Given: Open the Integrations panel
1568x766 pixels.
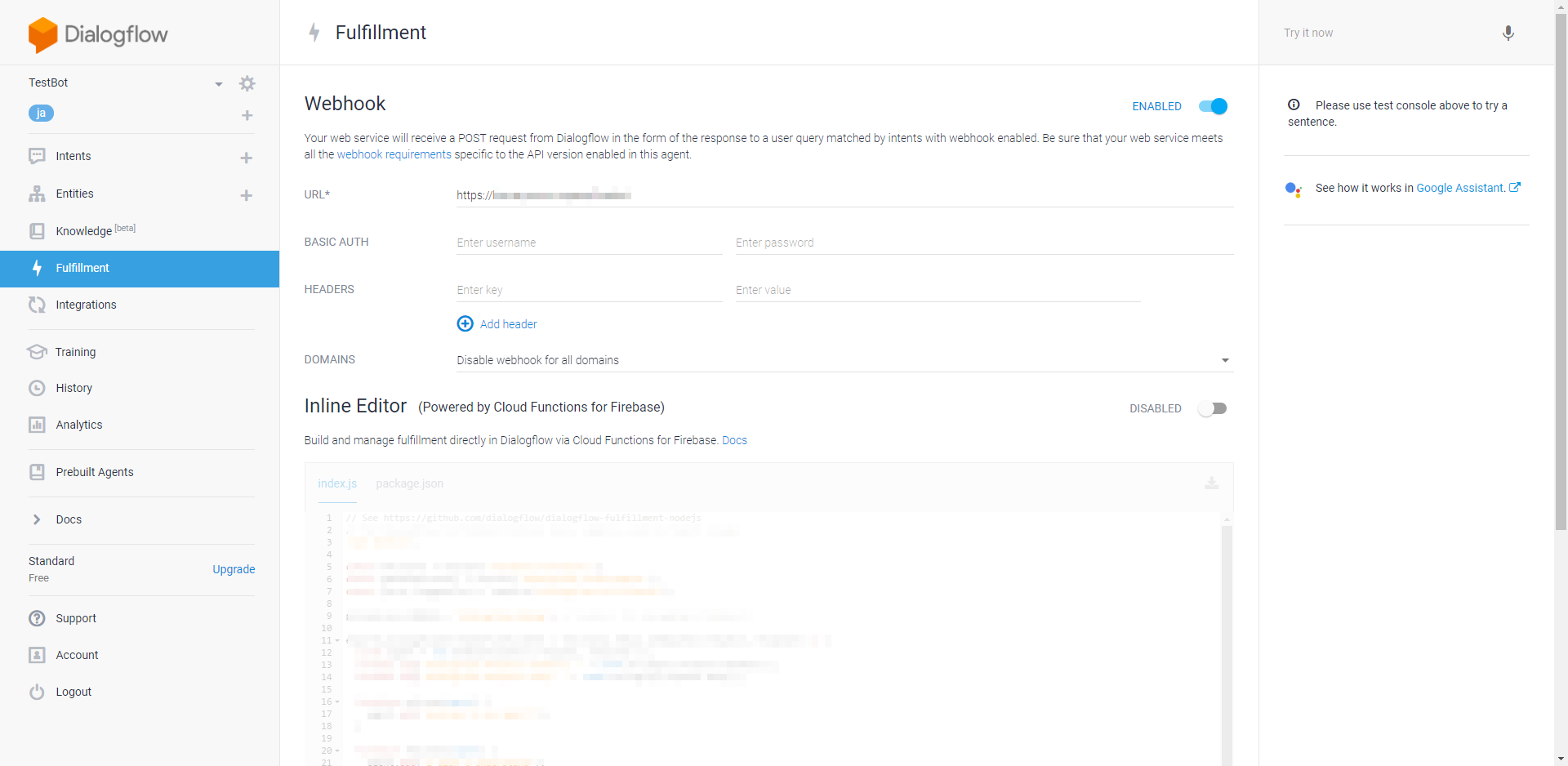Looking at the screenshot, I should click(86, 305).
